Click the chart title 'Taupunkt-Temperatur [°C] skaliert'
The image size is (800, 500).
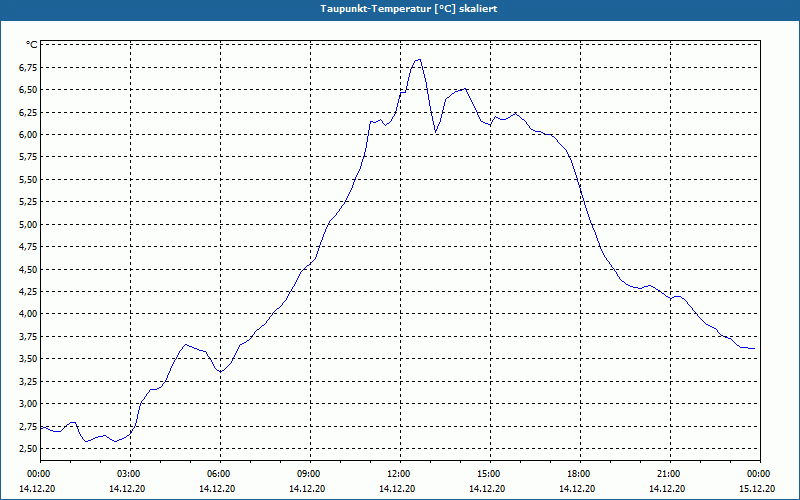pyautogui.click(x=409, y=9)
